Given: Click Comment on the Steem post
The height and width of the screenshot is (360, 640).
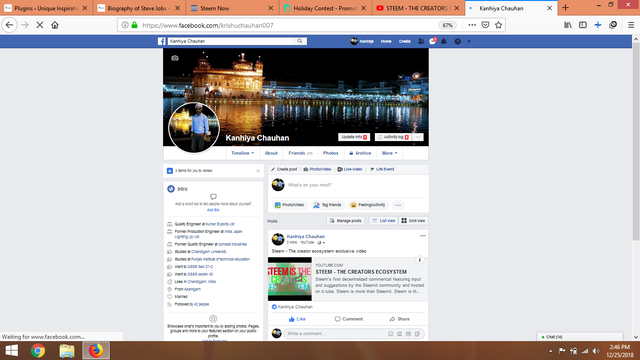Looking at the screenshot, I should pyautogui.click(x=349, y=319).
